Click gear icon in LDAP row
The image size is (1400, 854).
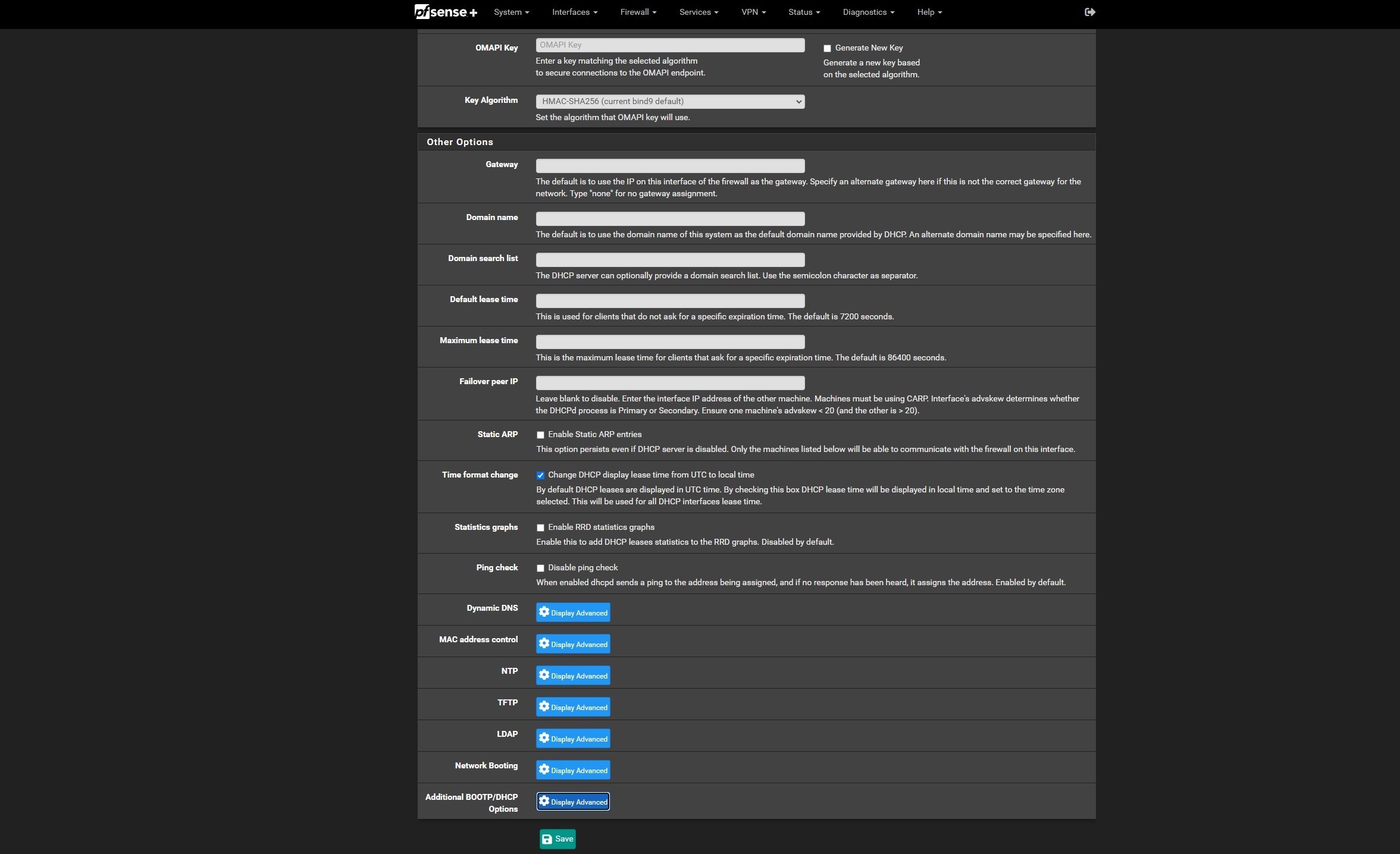(x=544, y=738)
